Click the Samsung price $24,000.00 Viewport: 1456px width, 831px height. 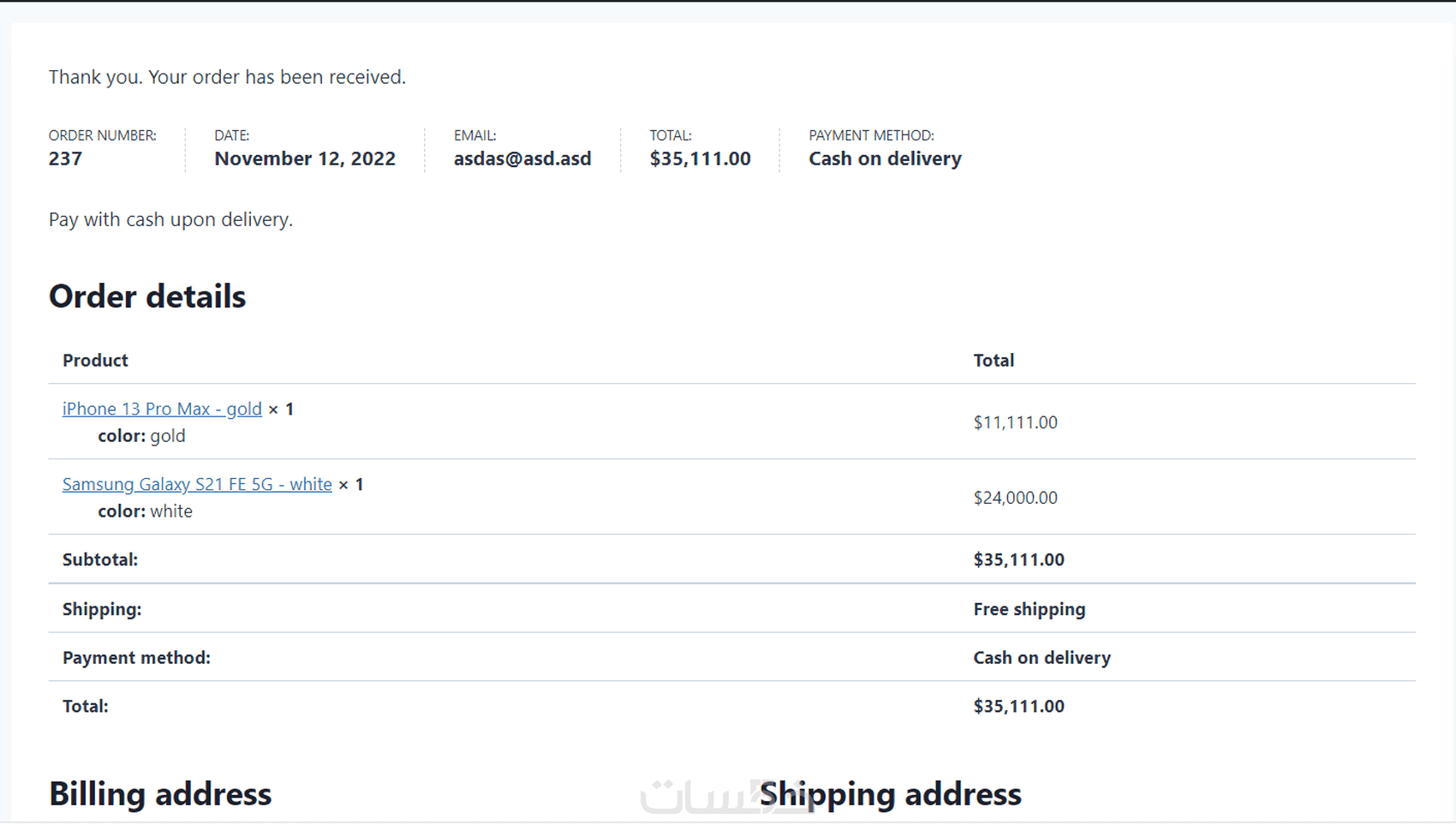[x=1015, y=498]
